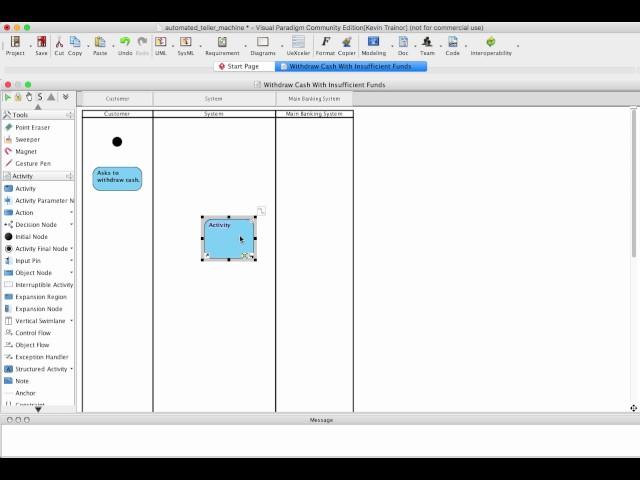Copy the selected shape
The image size is (640, 480).
(75, 45)
